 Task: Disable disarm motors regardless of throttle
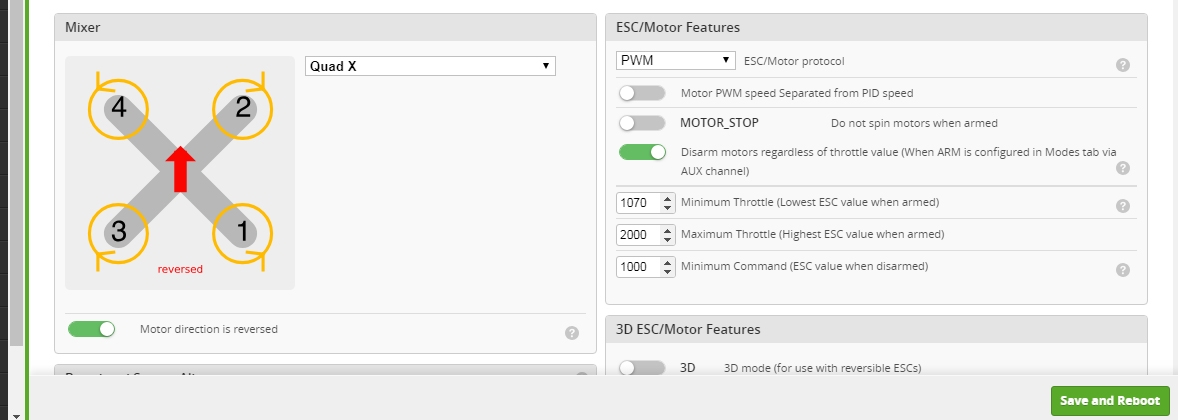pos(642,152)
